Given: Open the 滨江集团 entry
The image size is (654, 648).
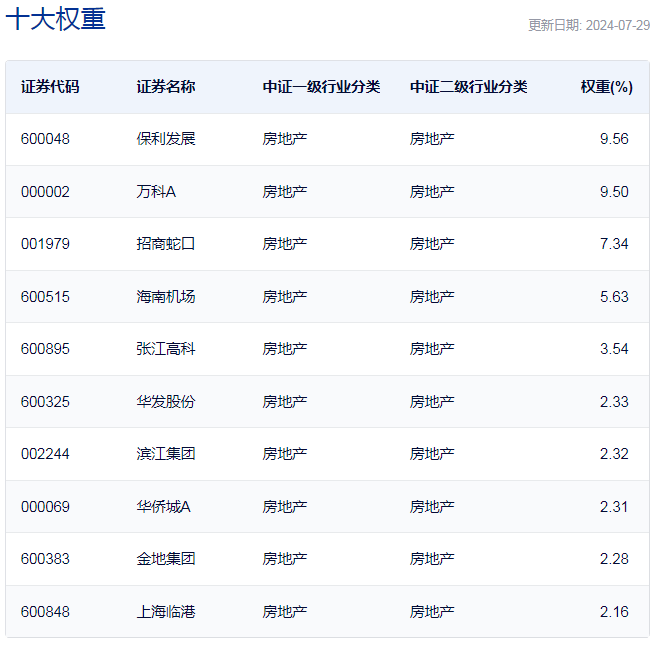Looking at the screenshot, I should (x=166, y=454).
